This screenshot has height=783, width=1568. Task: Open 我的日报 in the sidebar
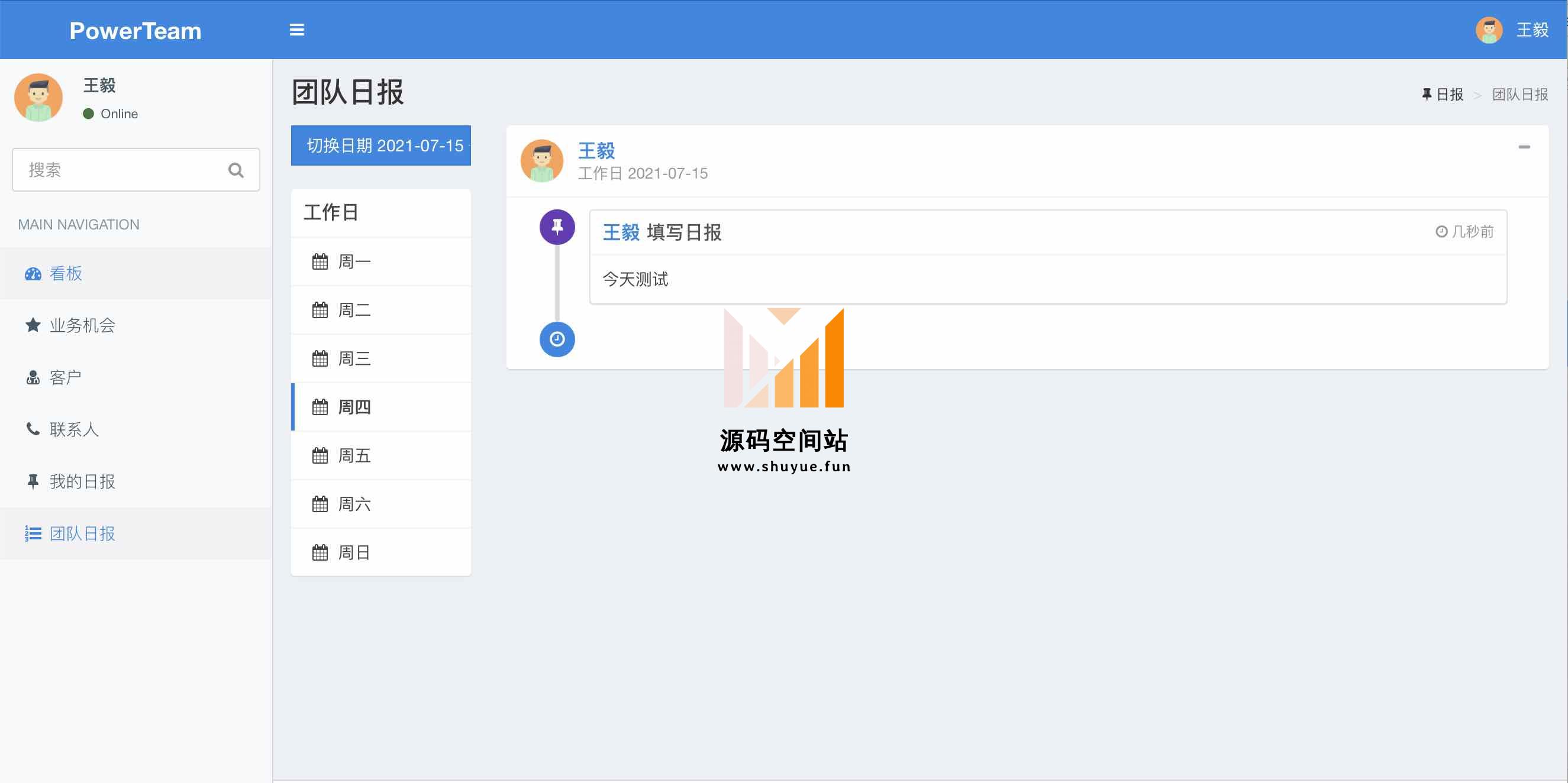click(135, 481)
